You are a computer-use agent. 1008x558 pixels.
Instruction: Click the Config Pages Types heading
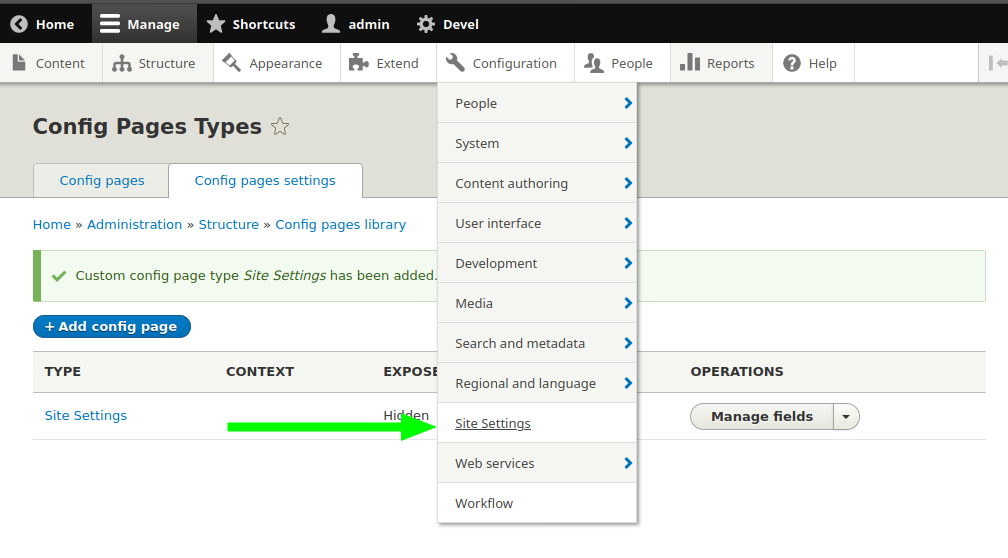pyautogui.click(x=147, y=127)
